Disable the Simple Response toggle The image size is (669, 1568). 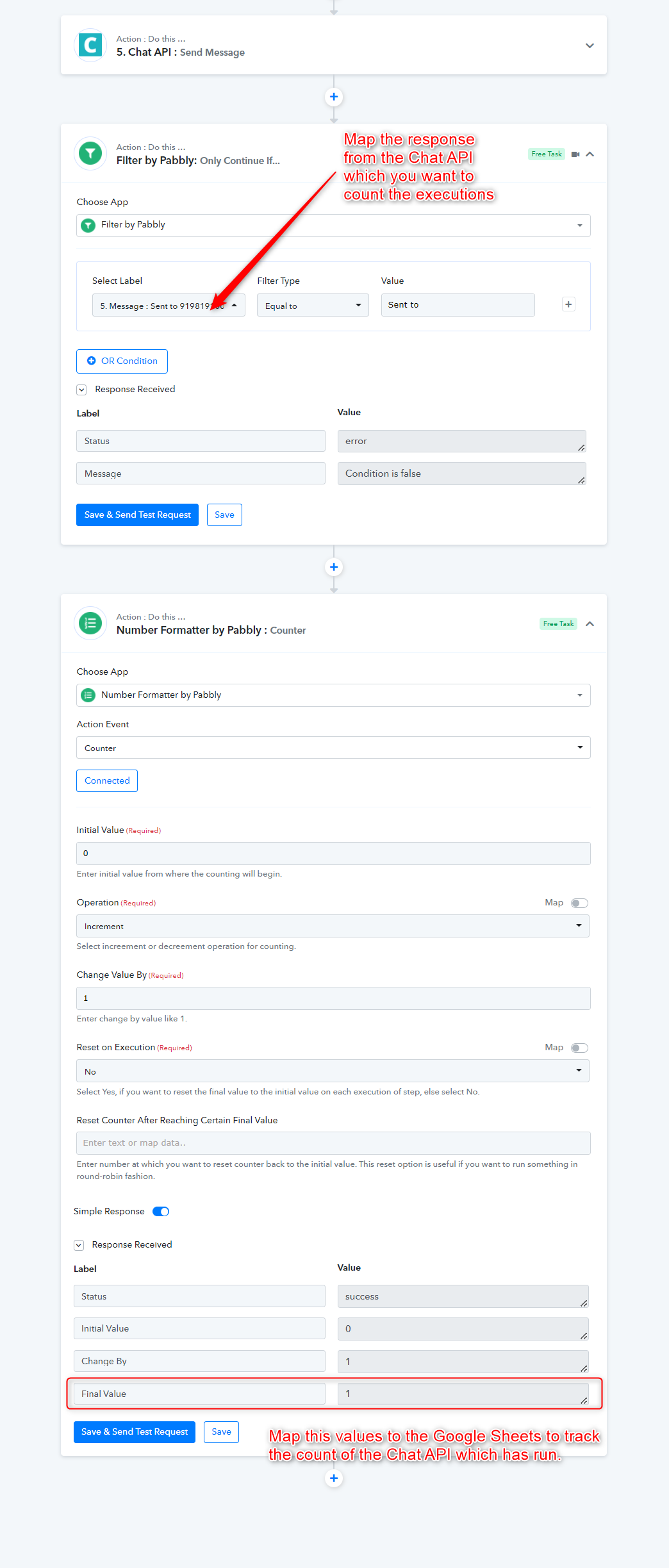161,1211
